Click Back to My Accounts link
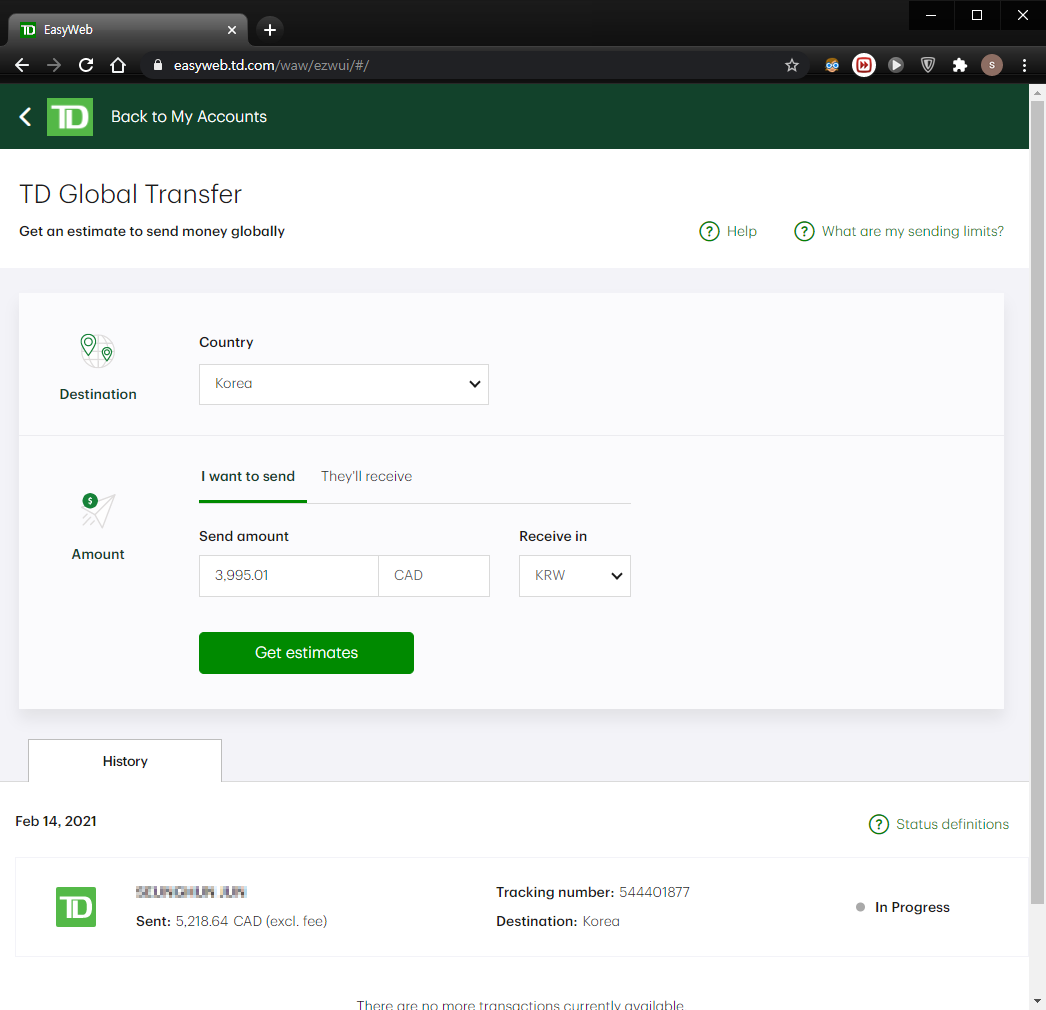The image size is (1046, 1010). tap(189, 117)
